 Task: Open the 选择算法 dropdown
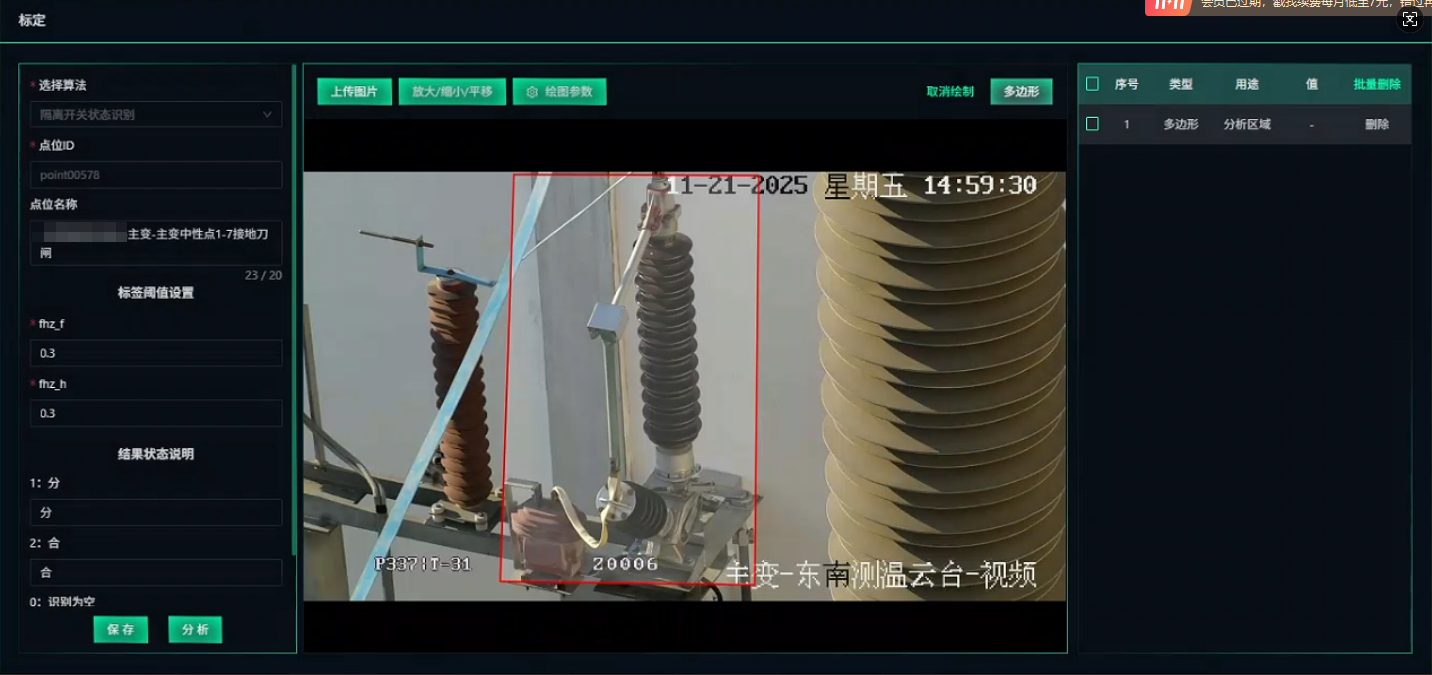pos(156,115)
